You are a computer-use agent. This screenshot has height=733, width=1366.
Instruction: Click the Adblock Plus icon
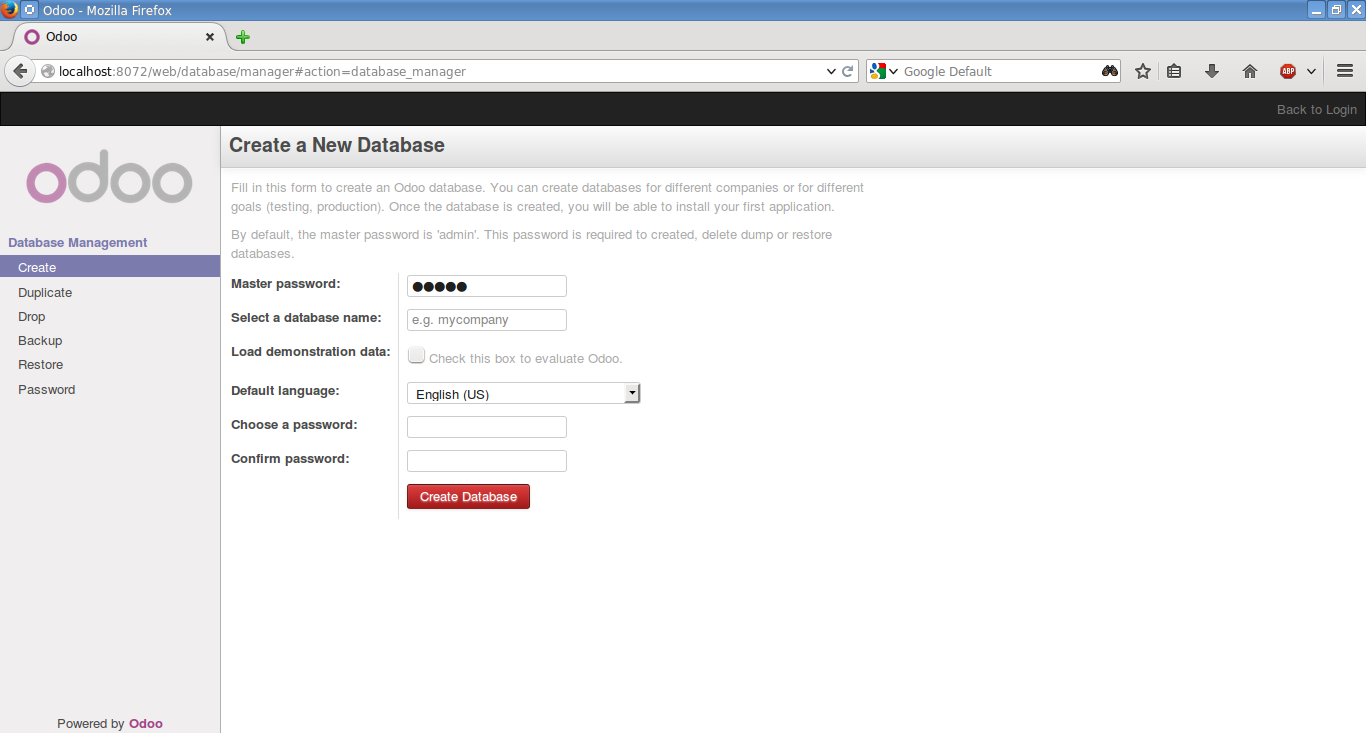click(1288, 71)
